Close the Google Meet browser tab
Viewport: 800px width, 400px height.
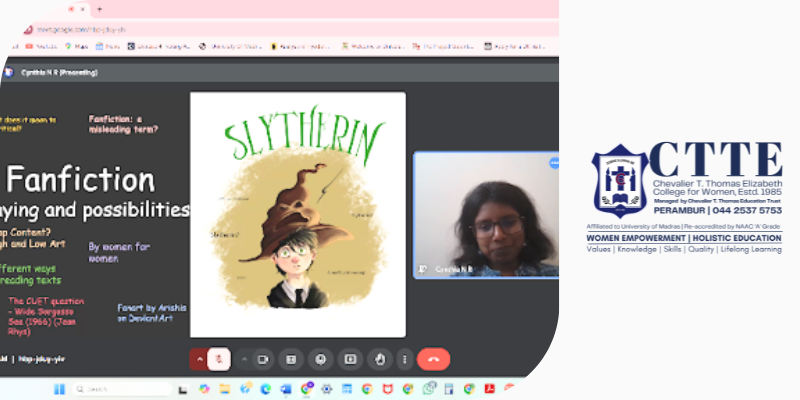[83, 9]
